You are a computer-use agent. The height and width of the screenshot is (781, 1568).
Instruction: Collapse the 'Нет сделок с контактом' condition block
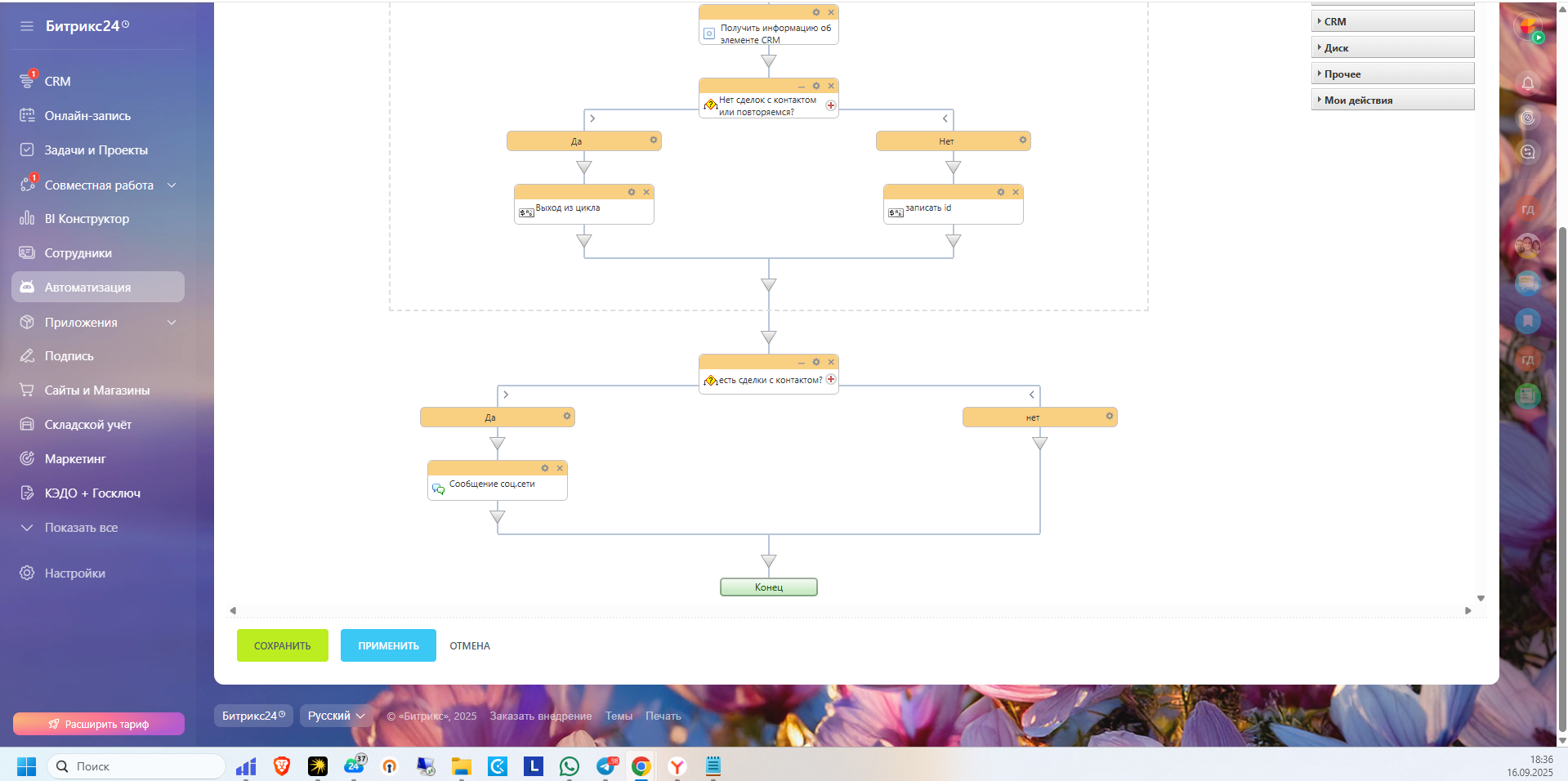pyautogui.click(x=801, y=86)
